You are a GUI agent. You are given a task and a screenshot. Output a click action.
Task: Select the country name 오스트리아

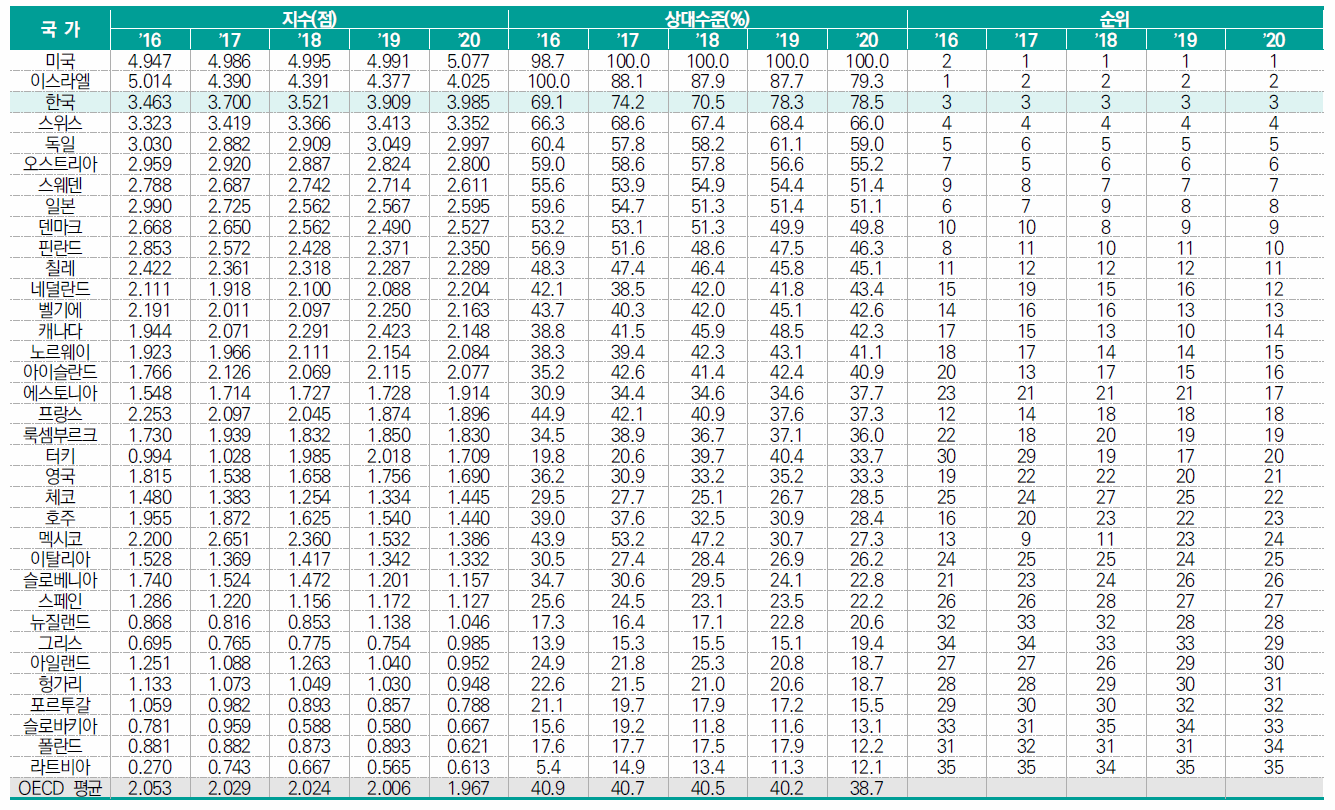[60, 165]
